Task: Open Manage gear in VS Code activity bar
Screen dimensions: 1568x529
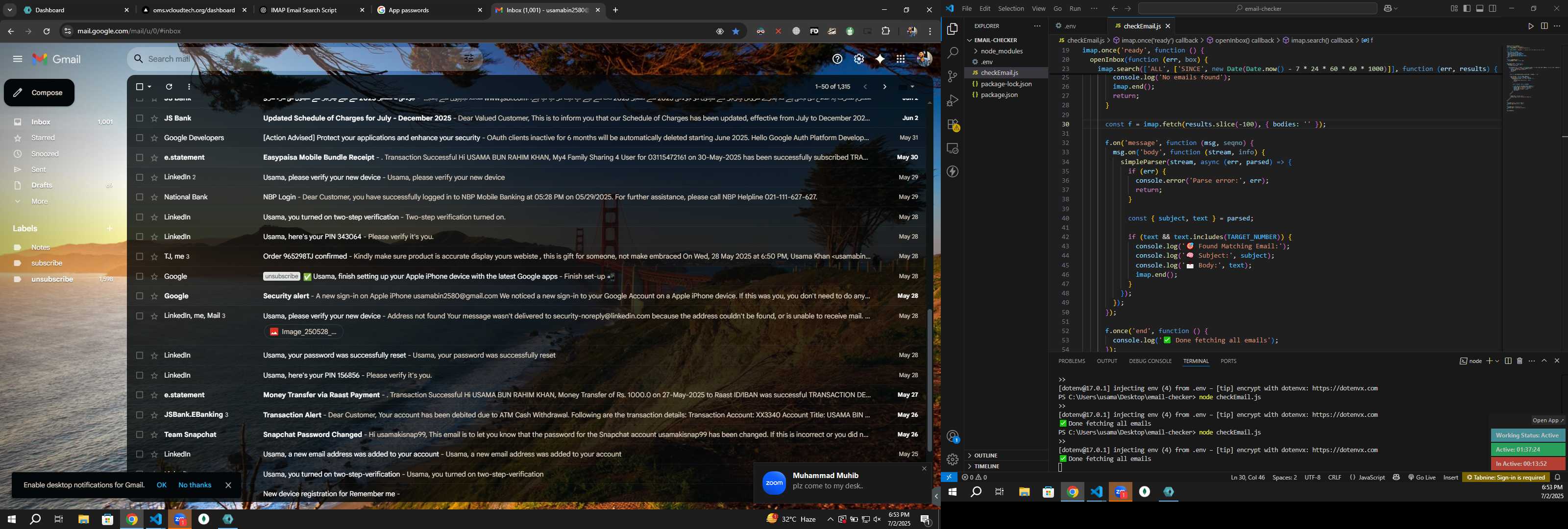Action: coord(953,459)
